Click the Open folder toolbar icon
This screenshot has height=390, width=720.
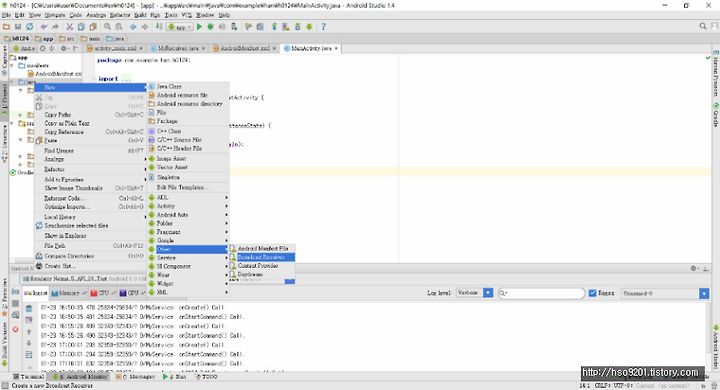[x=6, y=27]
